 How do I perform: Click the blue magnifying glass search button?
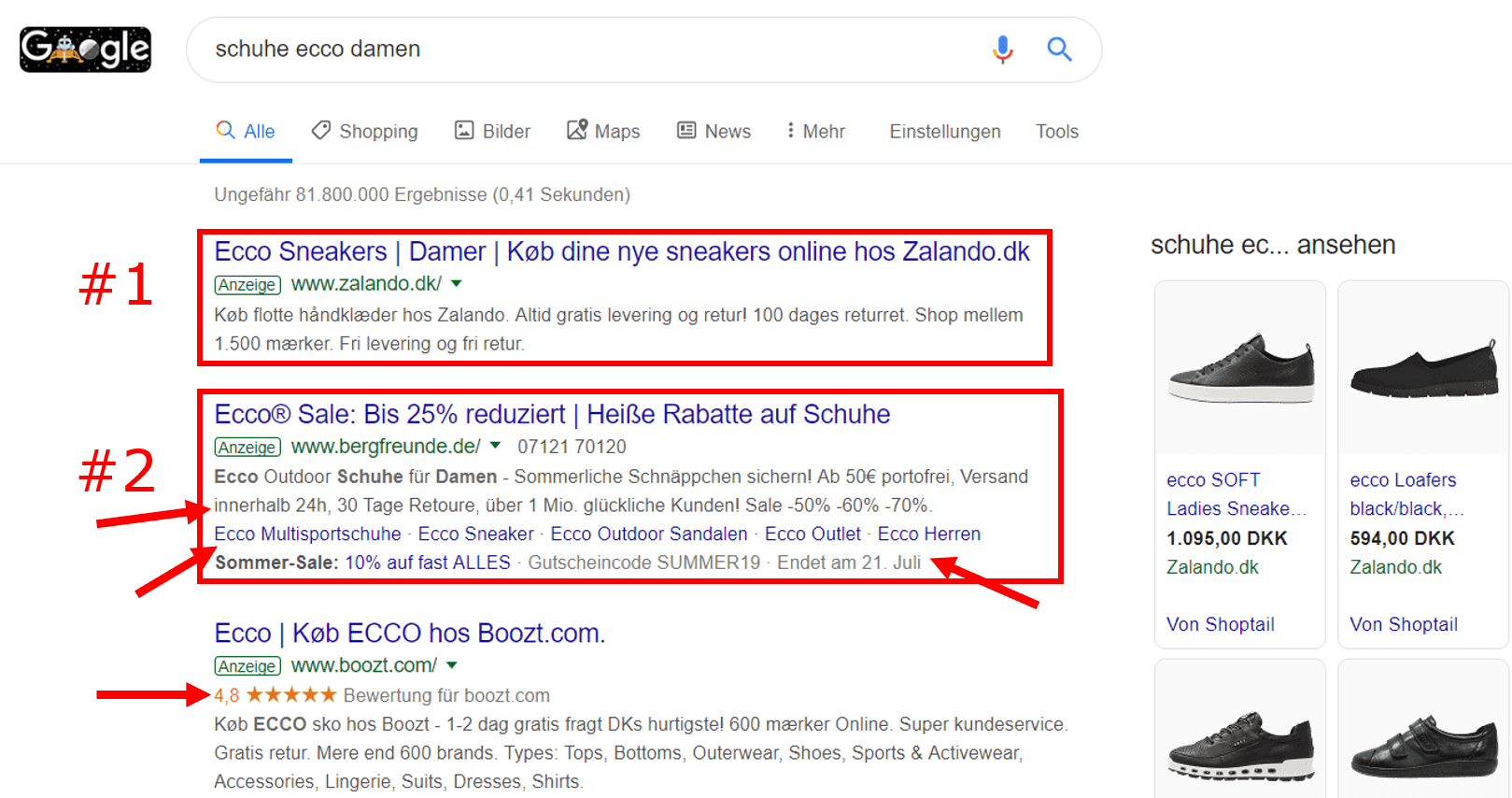point(1059,49)
